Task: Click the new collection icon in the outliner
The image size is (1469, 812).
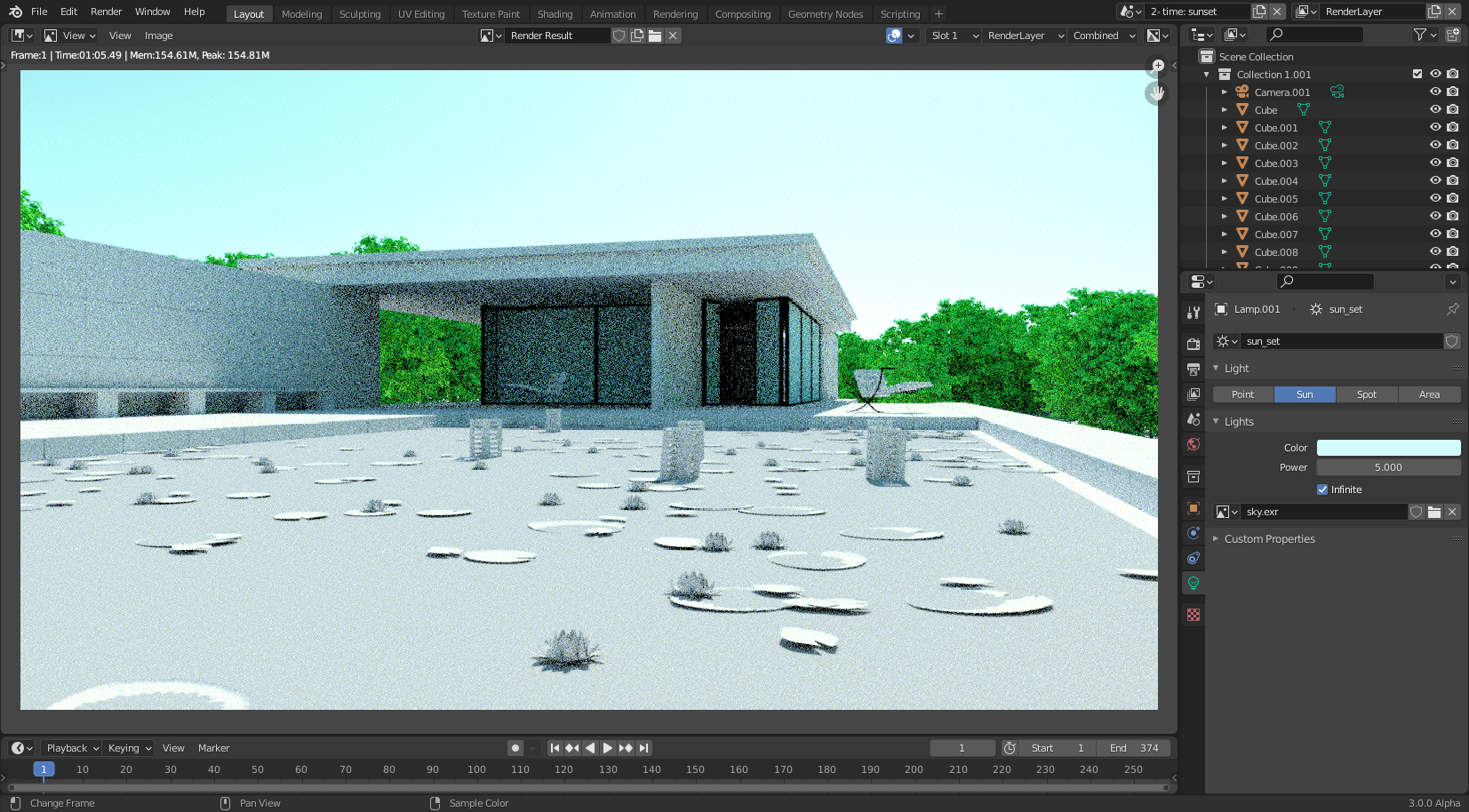Action: 1454,35
